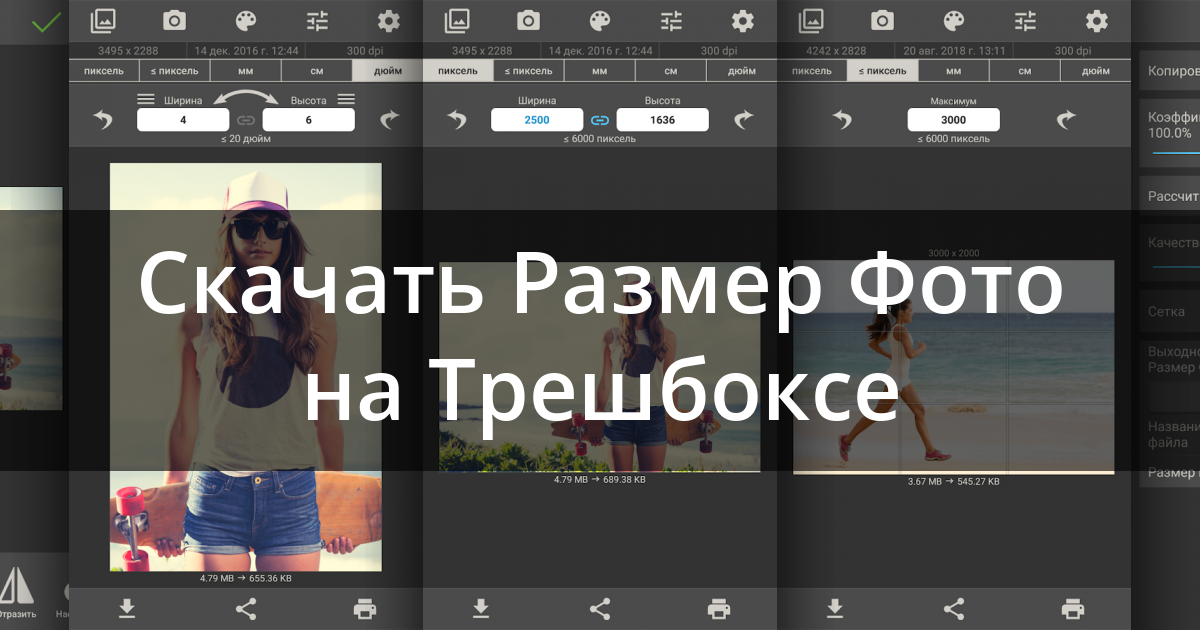Open palette icon in the 2500 x 1636 screen
The height and width of the screenshot is (630, 1200).
600,20
